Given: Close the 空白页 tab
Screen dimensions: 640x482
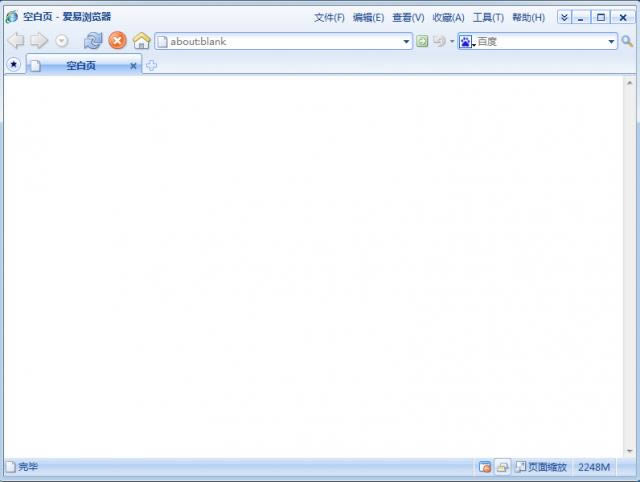Looking at the screenshot, I should (133, 66).
